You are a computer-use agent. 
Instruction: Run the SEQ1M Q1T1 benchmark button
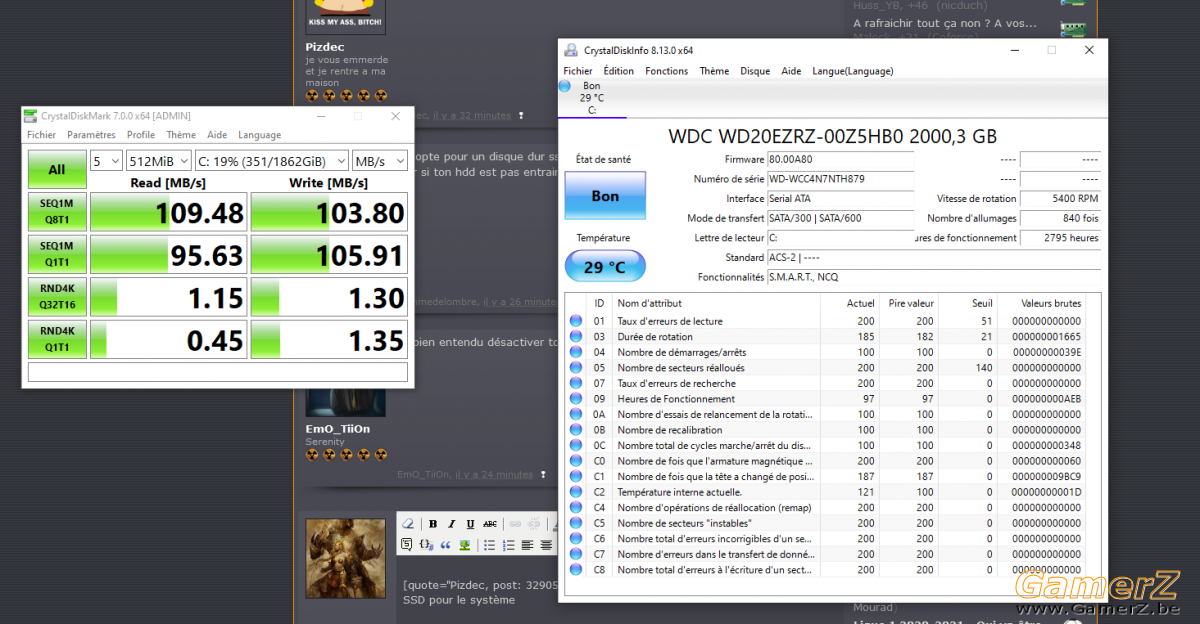point(57,254)
